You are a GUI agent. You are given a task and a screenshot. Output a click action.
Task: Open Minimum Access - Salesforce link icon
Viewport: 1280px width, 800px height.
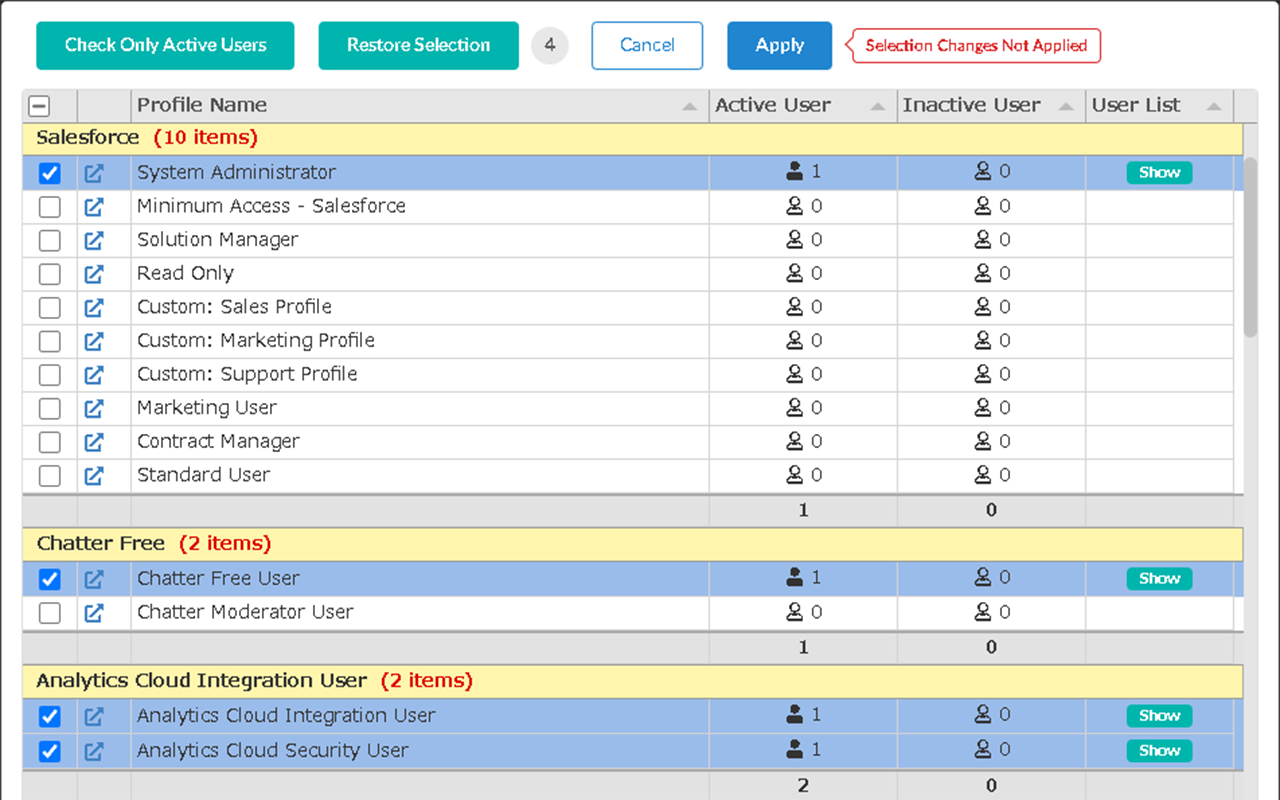click(93, 207)
